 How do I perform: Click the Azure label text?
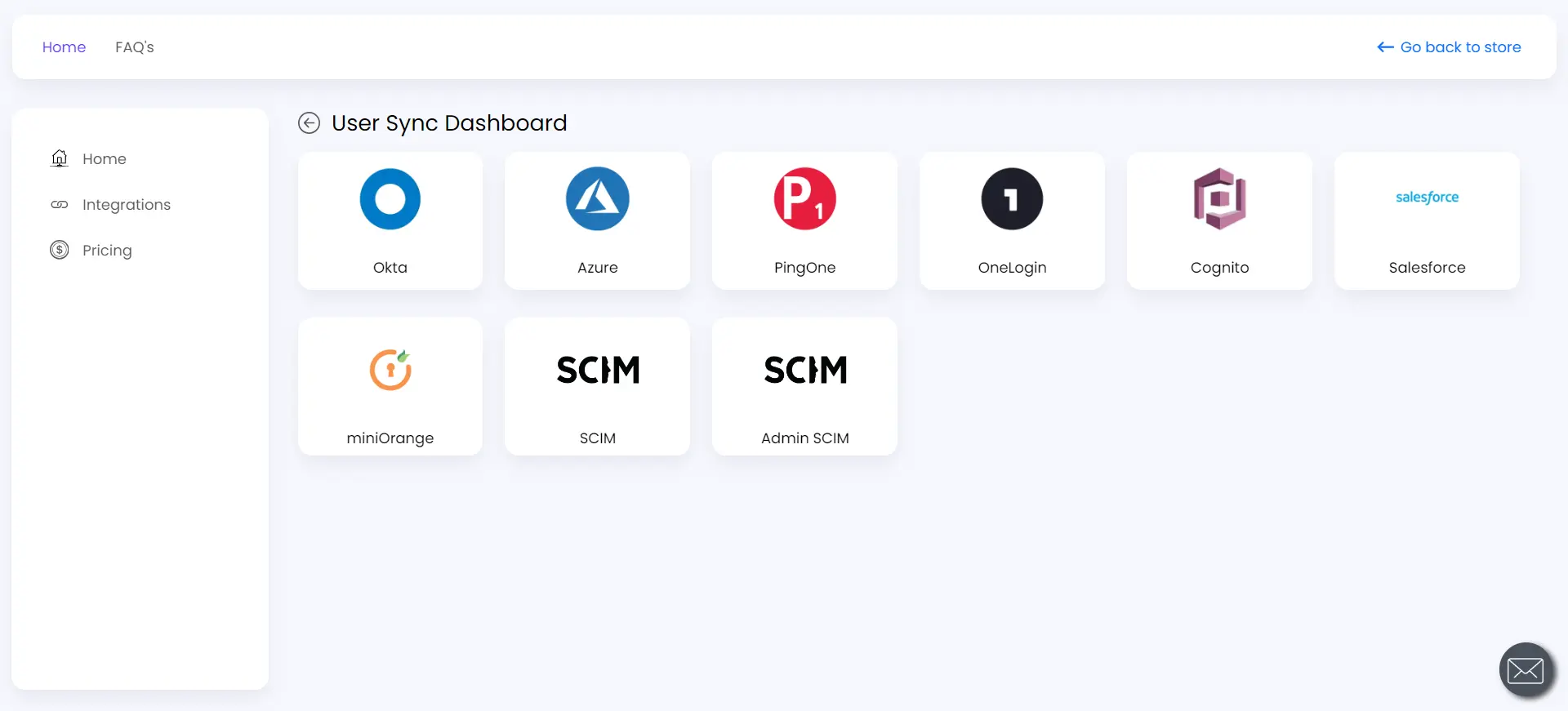598,268
